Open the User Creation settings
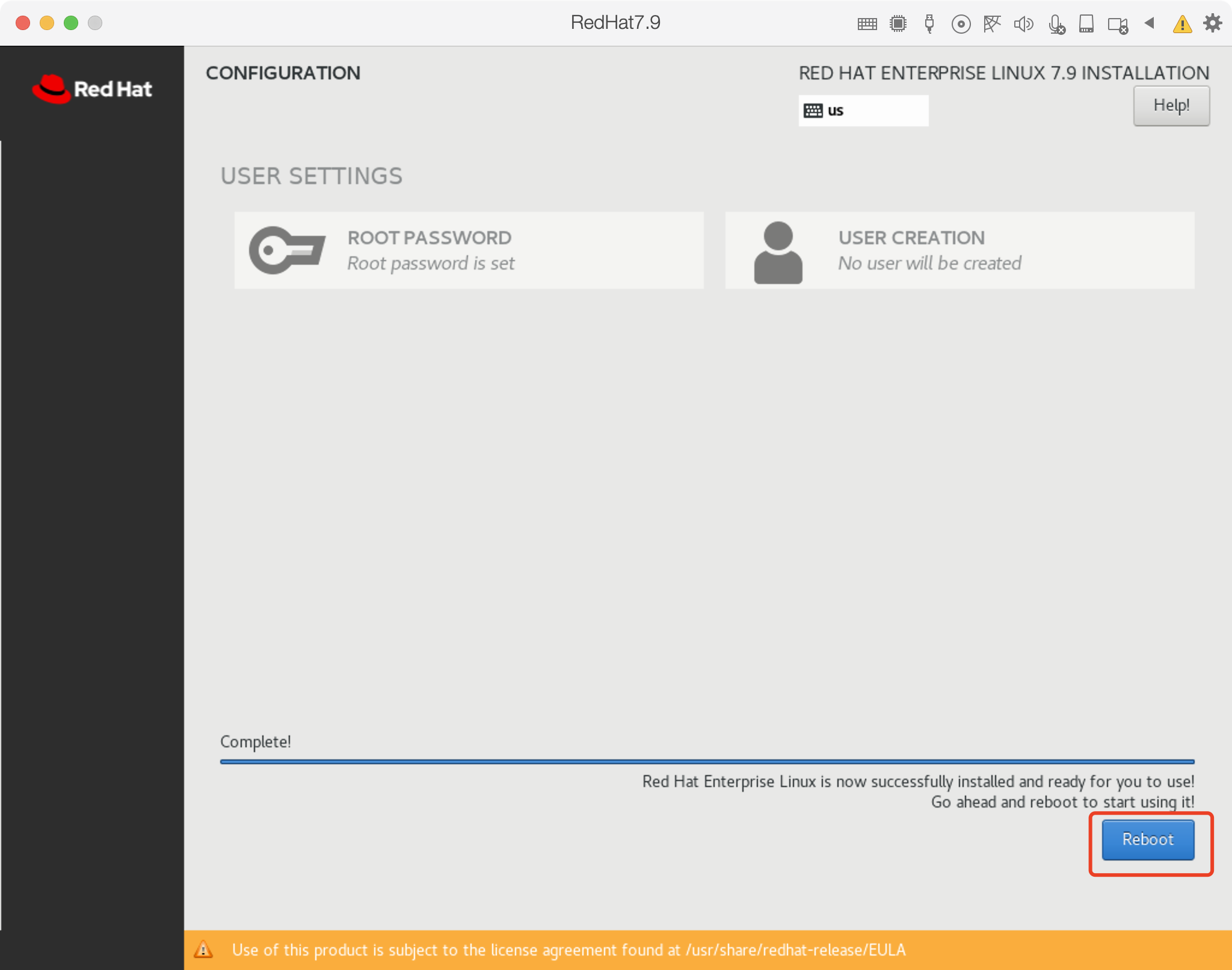This screenshot has height=970, width=1232. coord(959,250)
